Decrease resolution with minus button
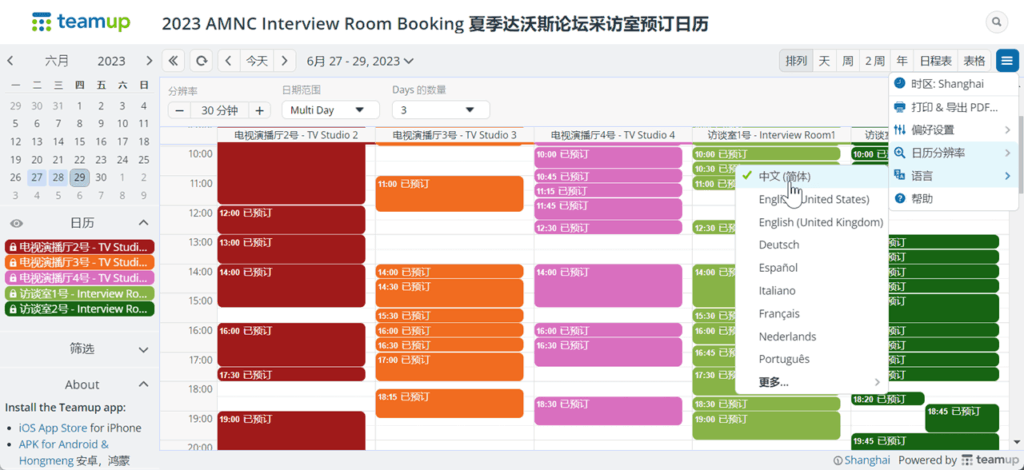The height and width of the screenshot is (470, 1024). pyautogui.click(x=179, y=110)
